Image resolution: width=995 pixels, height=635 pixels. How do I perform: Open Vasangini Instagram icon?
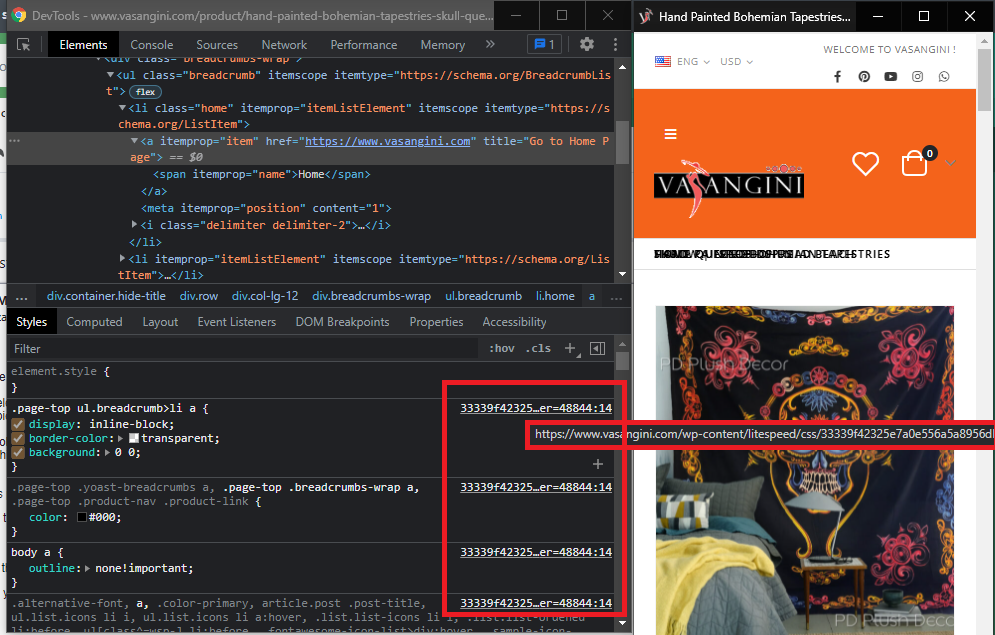coord(918,77)
